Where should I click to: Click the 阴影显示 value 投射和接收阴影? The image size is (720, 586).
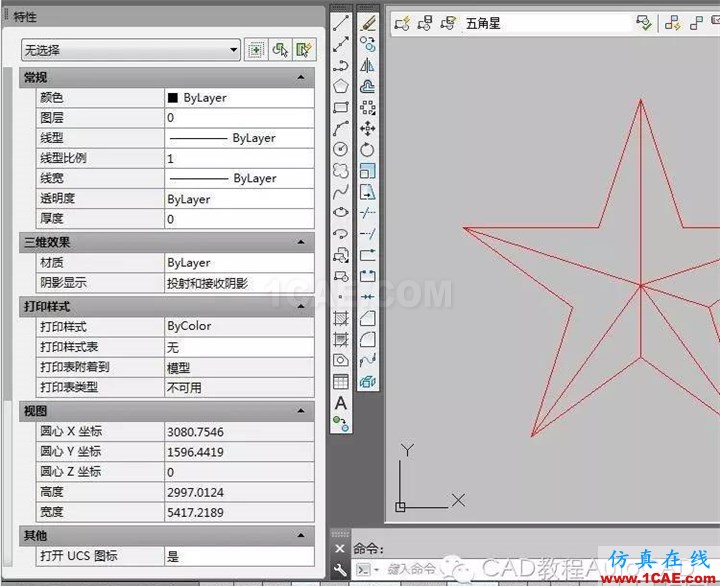(207, 283)
